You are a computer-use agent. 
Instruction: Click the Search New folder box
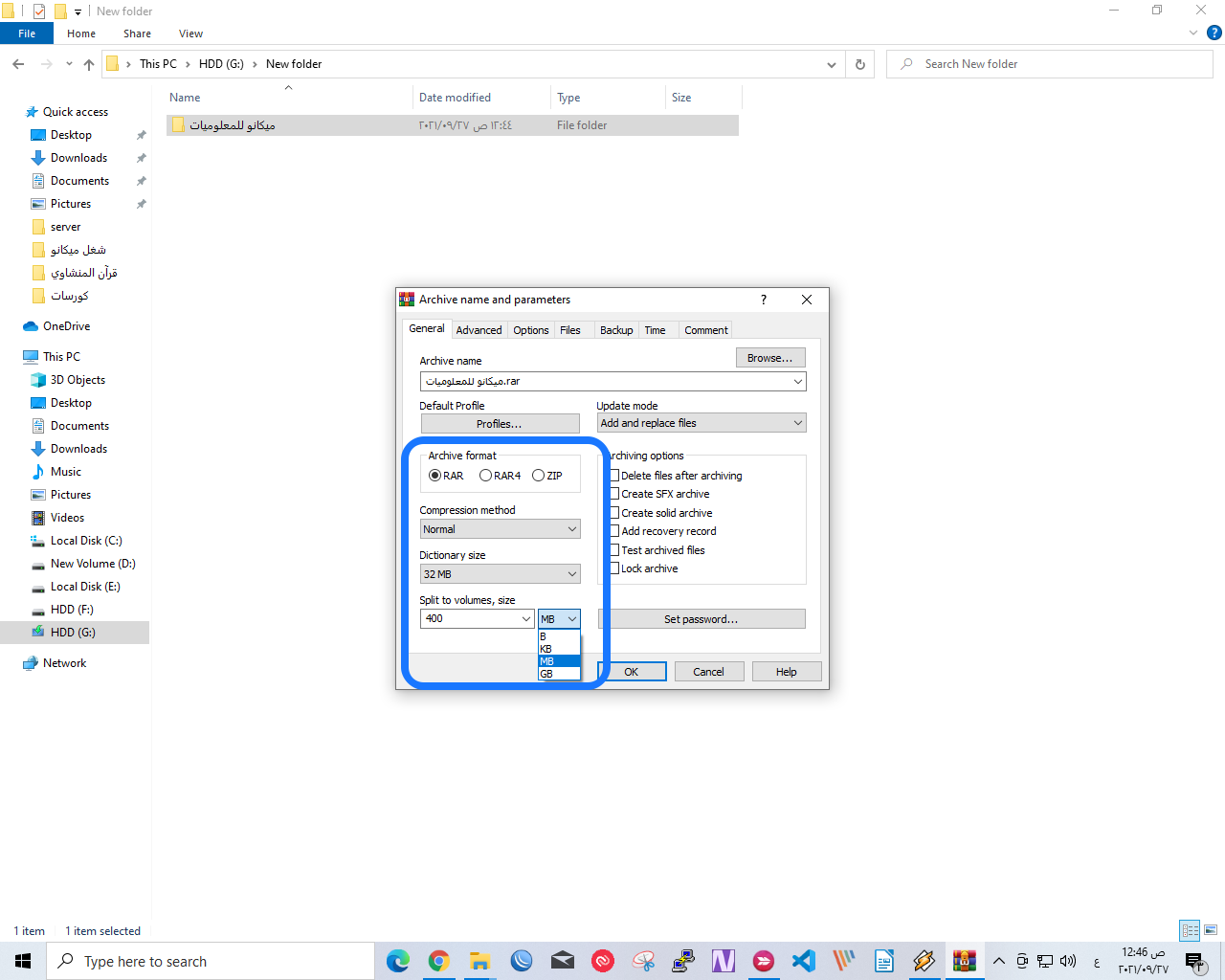(x=1050, y=64)
